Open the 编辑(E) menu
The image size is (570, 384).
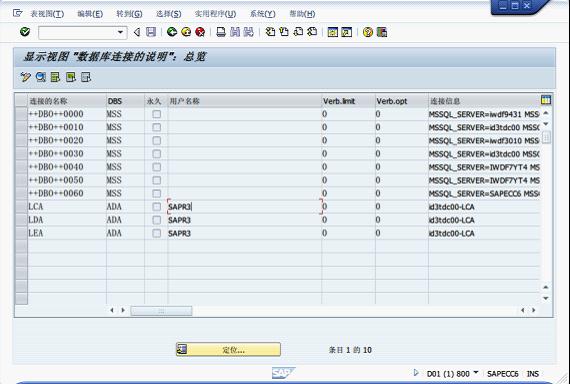(x=90, y=14)
